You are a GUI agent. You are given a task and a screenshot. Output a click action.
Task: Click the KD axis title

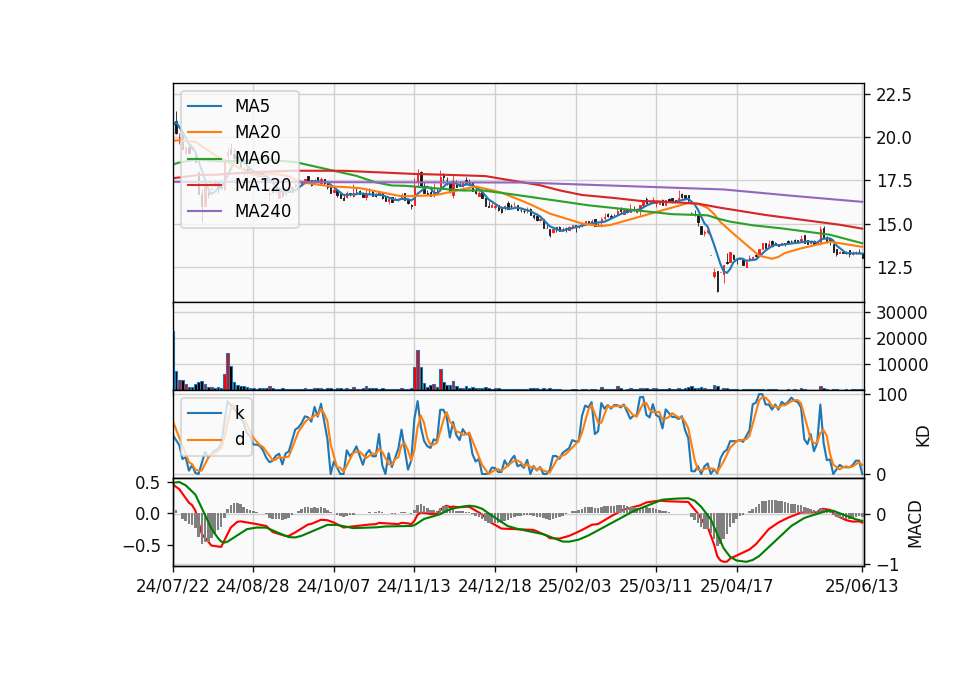coord(922,436)
